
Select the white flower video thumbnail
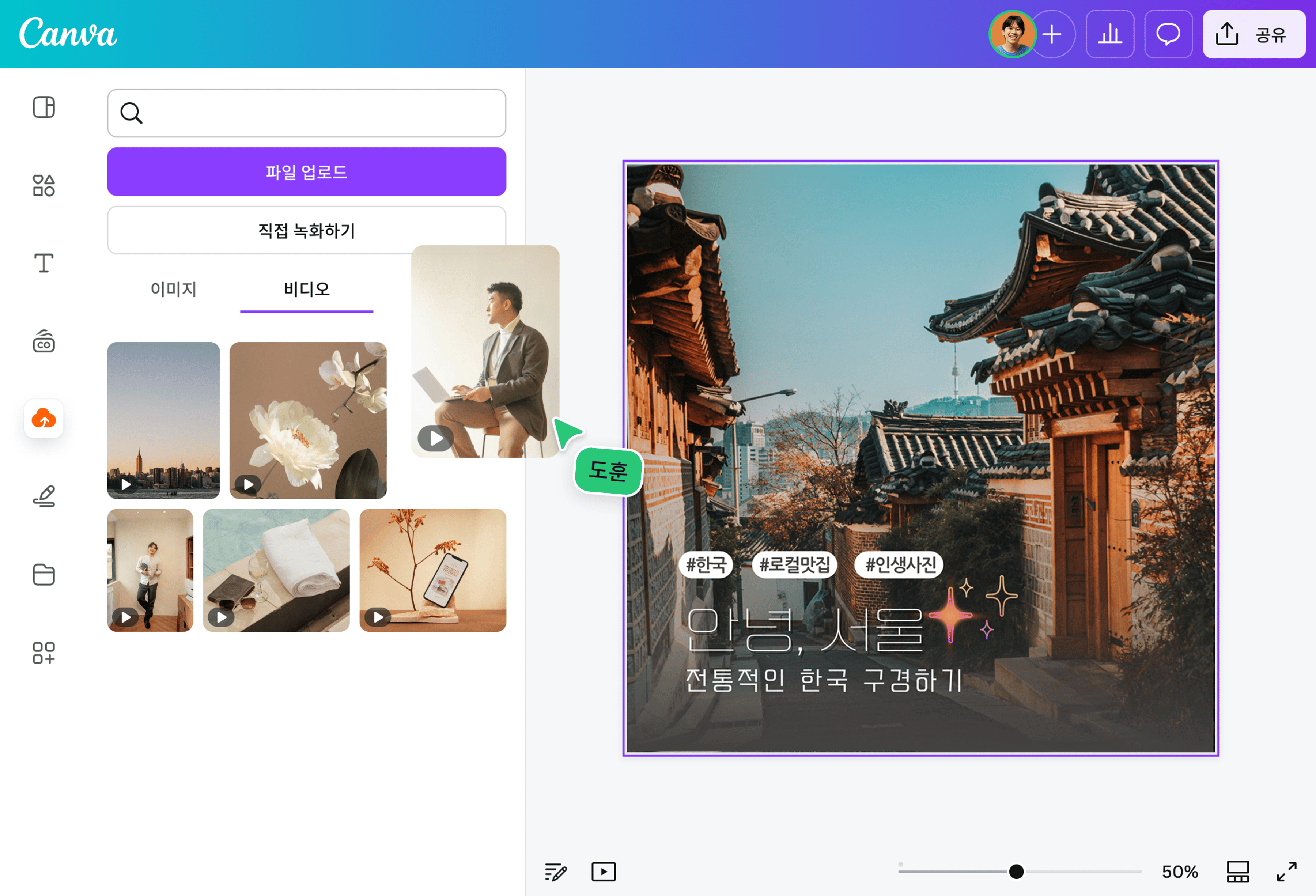click(x=308, y=420)
